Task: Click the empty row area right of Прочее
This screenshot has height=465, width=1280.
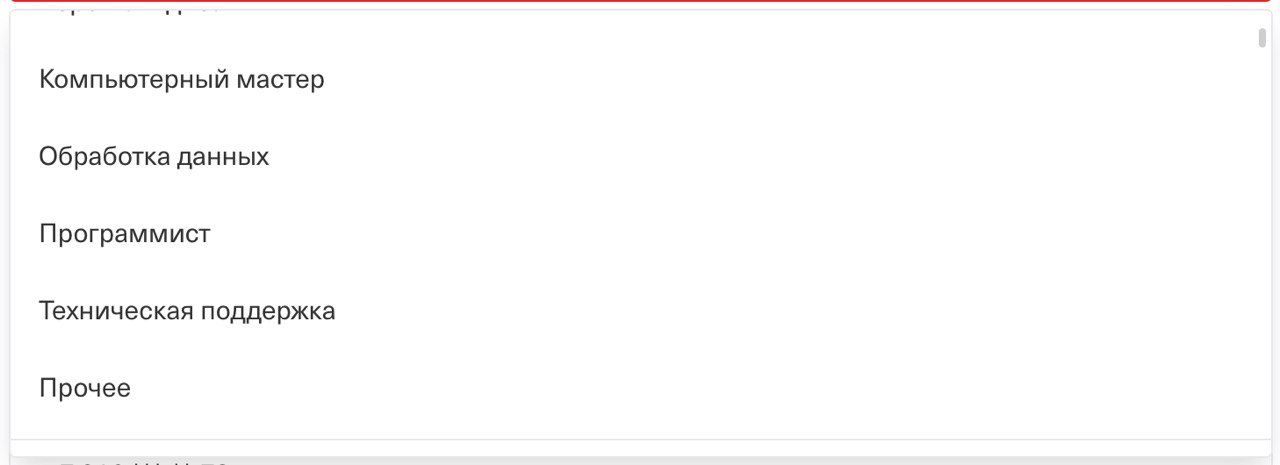Action: click(x=690, y=388)
